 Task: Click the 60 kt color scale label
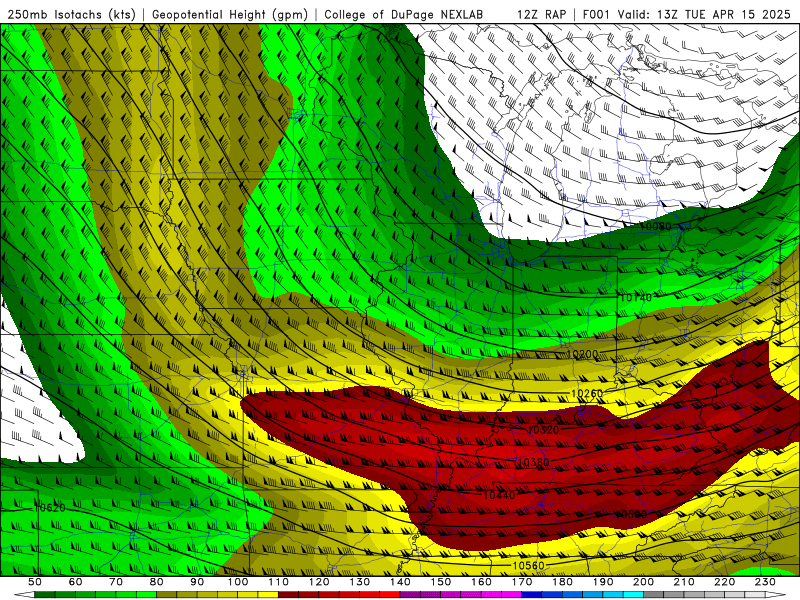76,582
